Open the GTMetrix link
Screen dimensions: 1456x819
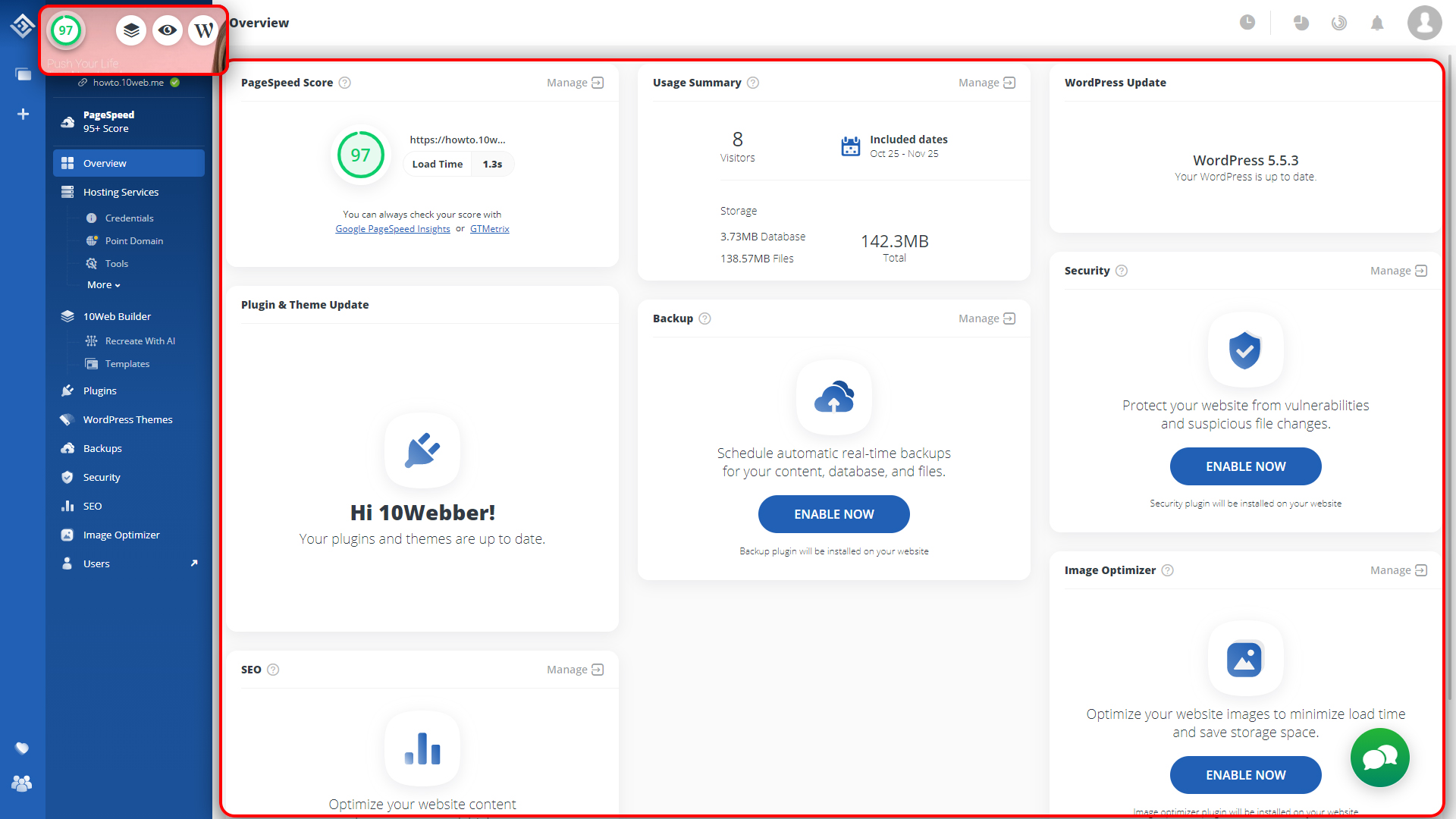point(489,229)
